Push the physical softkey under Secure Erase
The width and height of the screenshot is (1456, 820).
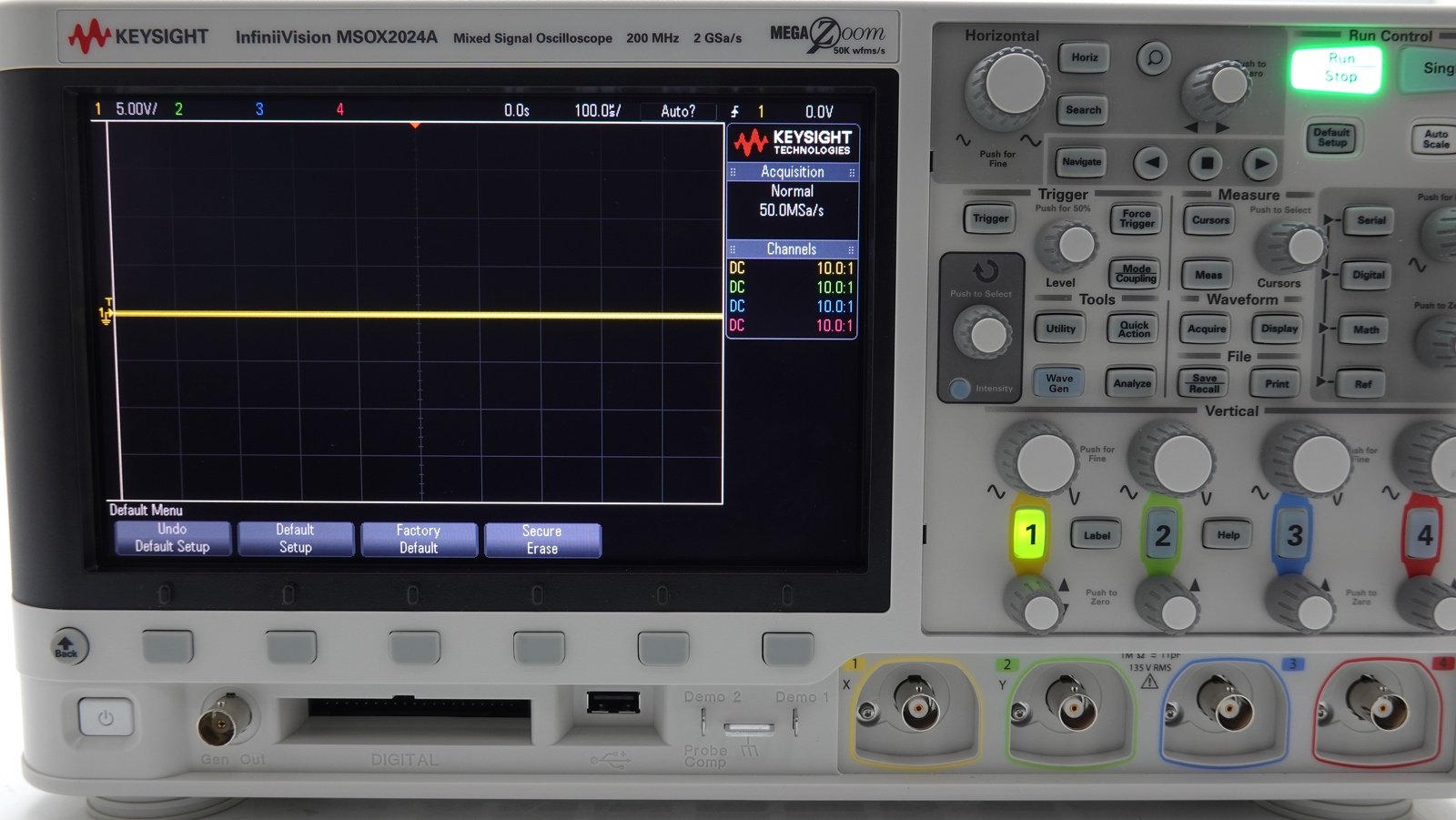point(539,648)
